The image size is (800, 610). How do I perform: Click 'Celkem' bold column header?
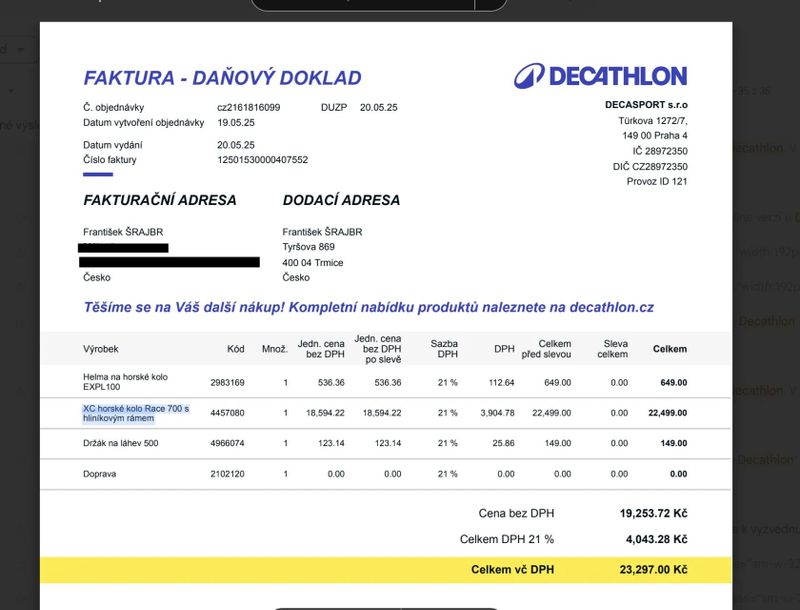(x=669, y=349)
